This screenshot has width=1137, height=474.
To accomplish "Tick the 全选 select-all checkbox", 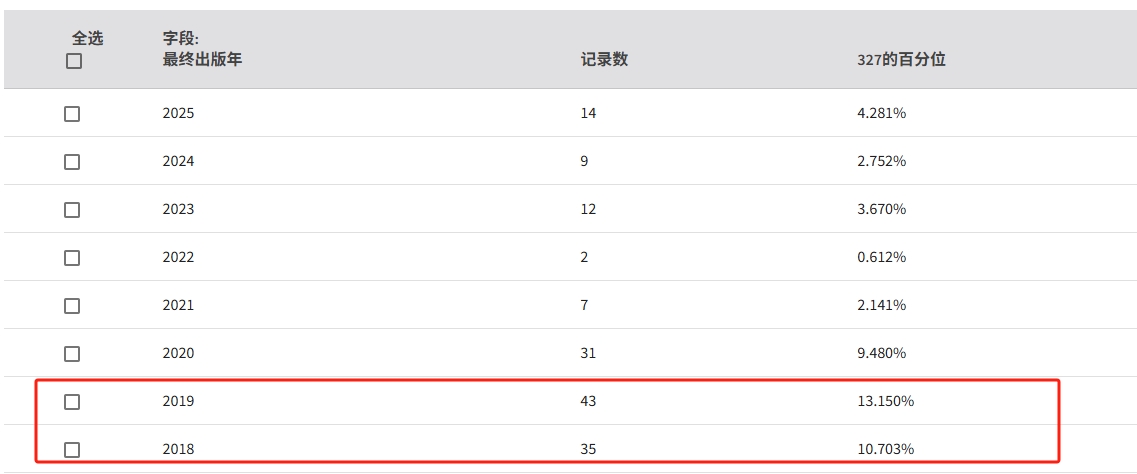I will coord(73,61).
